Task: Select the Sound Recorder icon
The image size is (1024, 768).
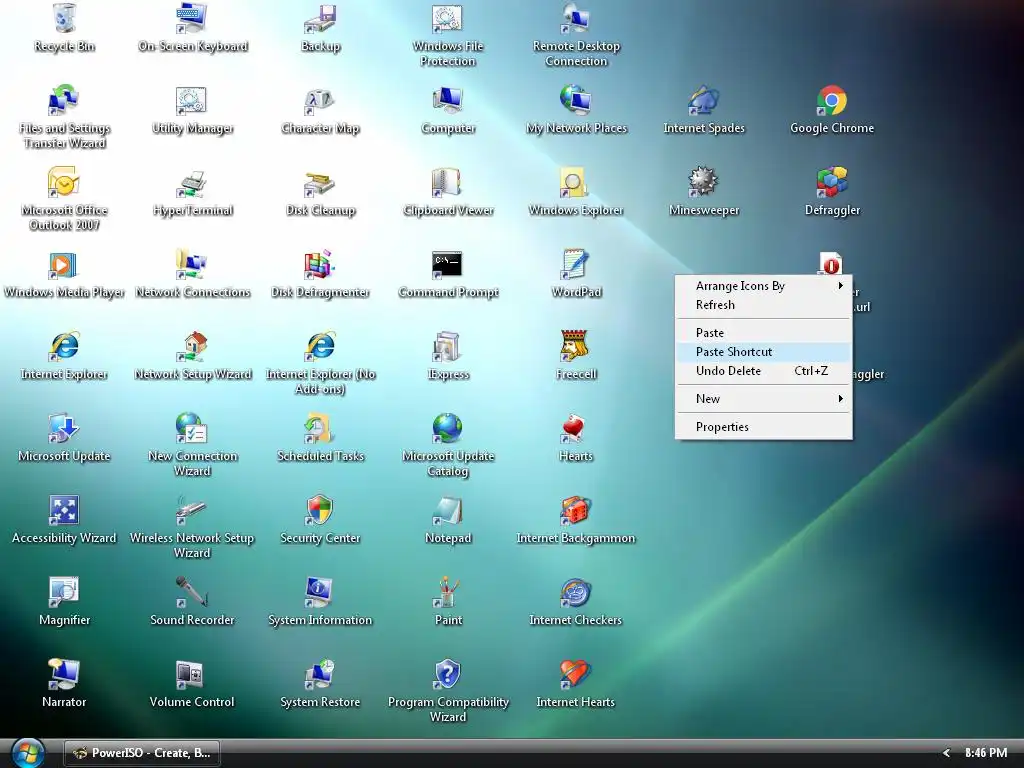Action: click(x=192, y=592)
